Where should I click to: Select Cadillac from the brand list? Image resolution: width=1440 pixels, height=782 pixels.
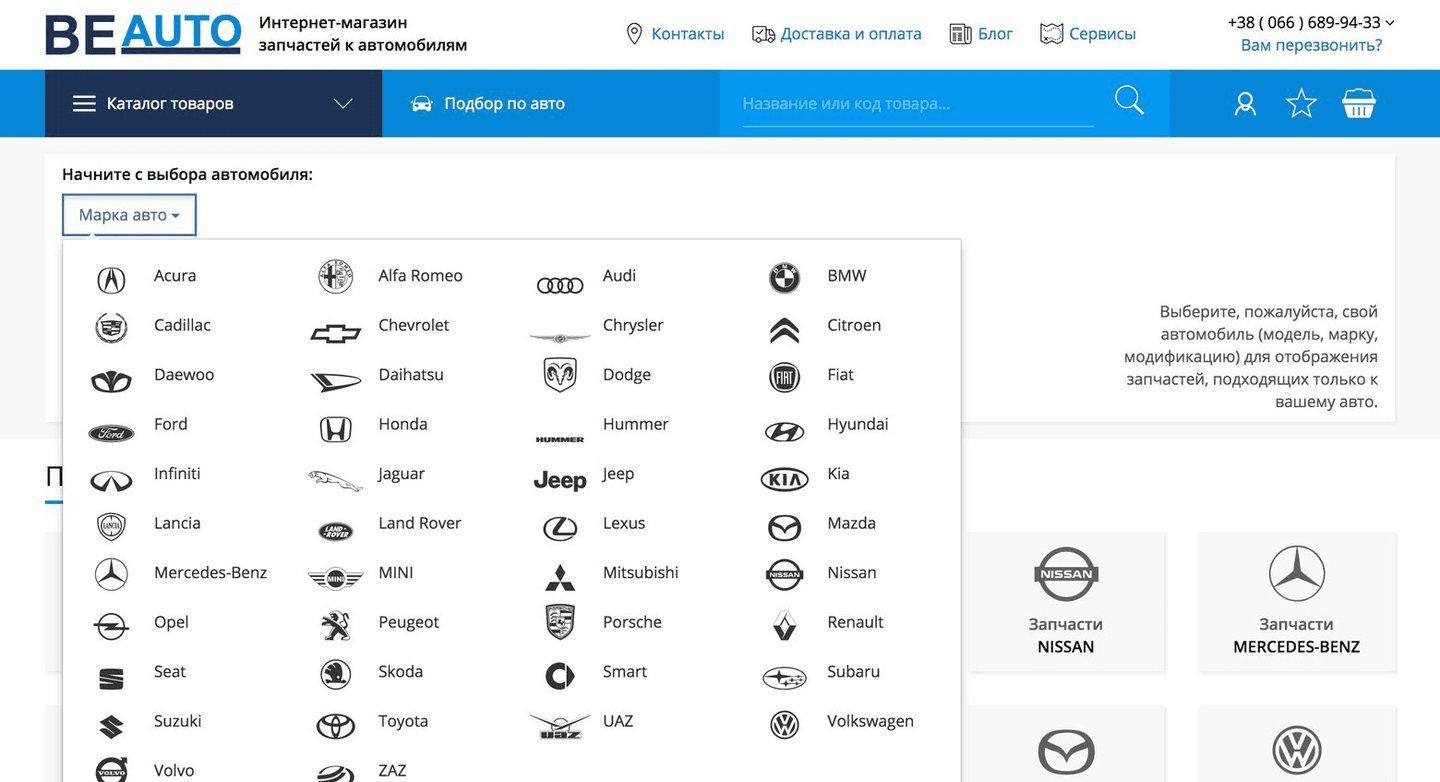182,325
